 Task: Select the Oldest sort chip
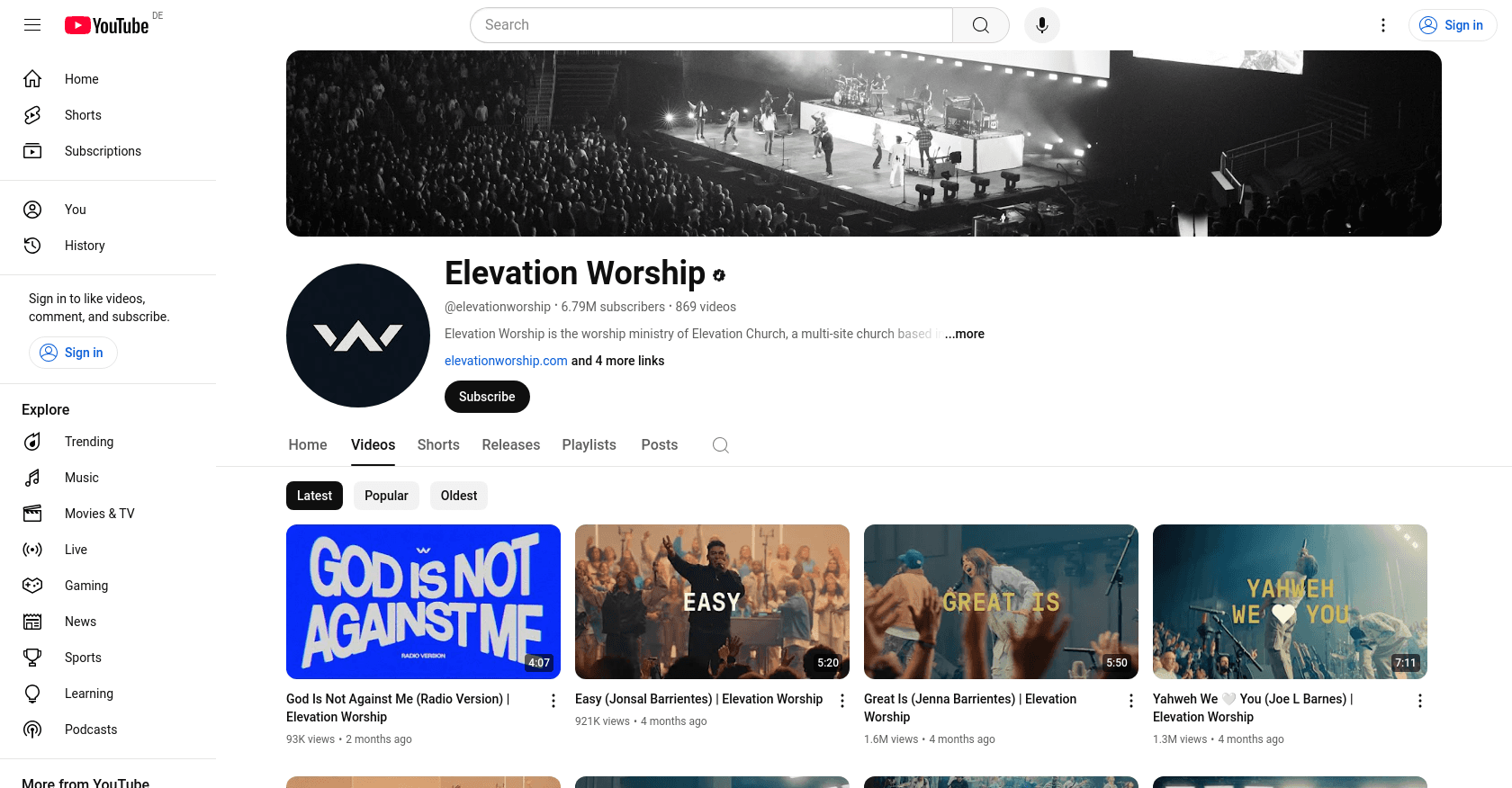[459, 496]
